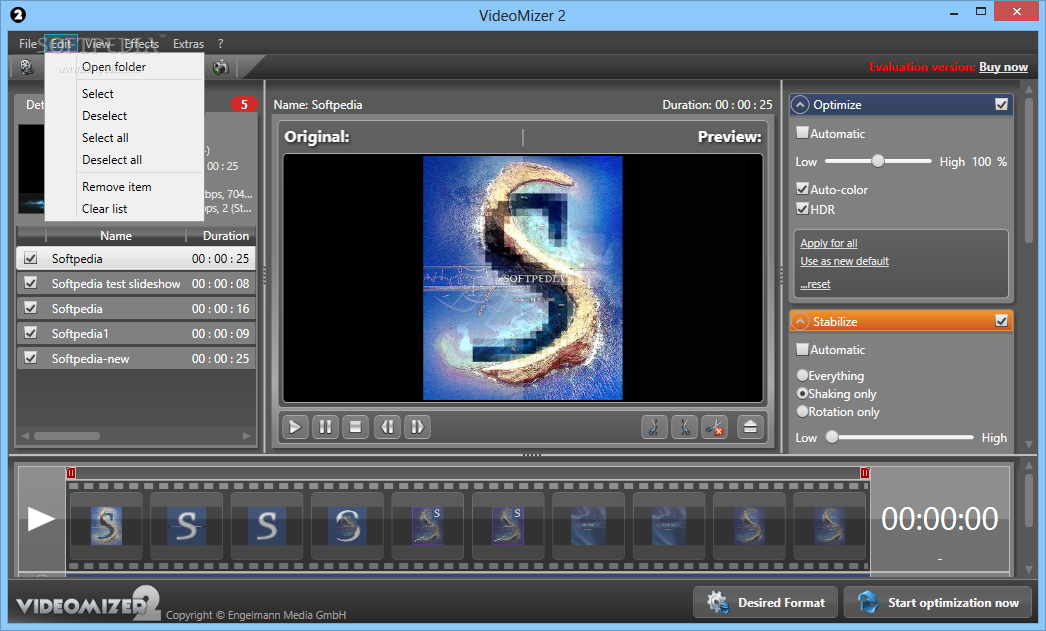Uncheck the Softpedia1 row checkbox
Image resolution: width=1046 pixels, height=631 pixels.
31,333
